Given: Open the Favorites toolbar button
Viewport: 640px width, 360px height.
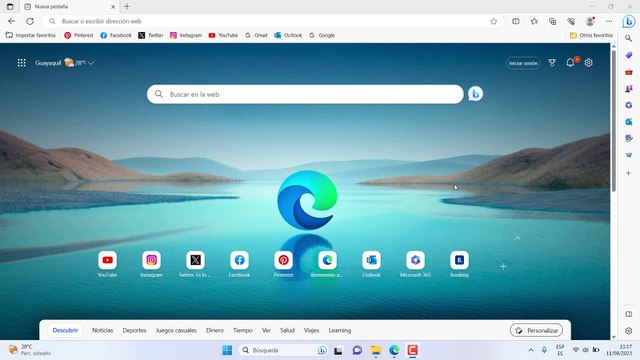Looking at the screenshot, I should 534,21.
